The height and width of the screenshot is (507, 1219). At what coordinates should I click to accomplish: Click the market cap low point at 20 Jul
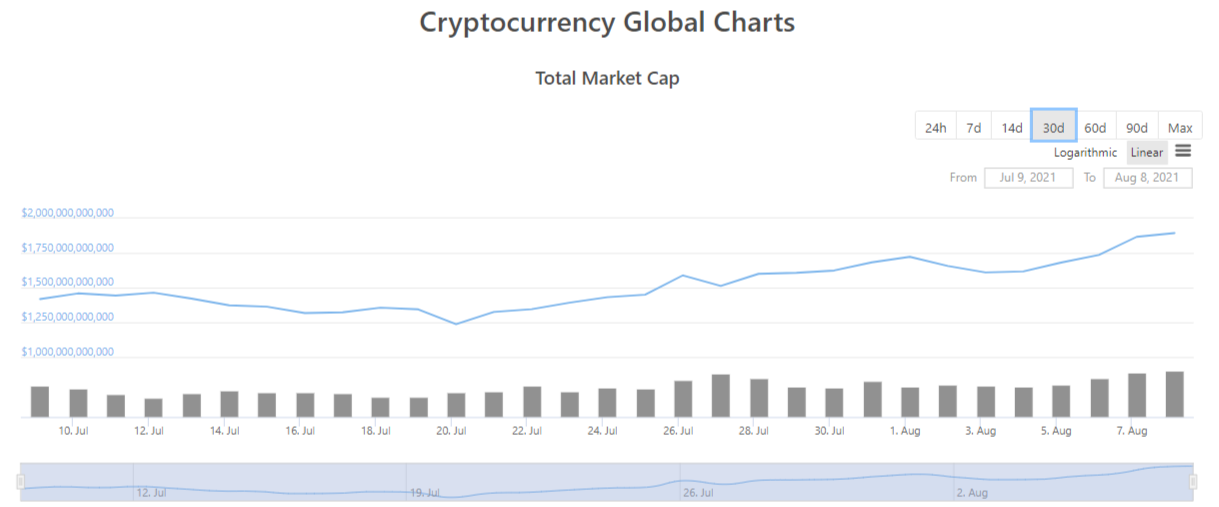(456, 323)
